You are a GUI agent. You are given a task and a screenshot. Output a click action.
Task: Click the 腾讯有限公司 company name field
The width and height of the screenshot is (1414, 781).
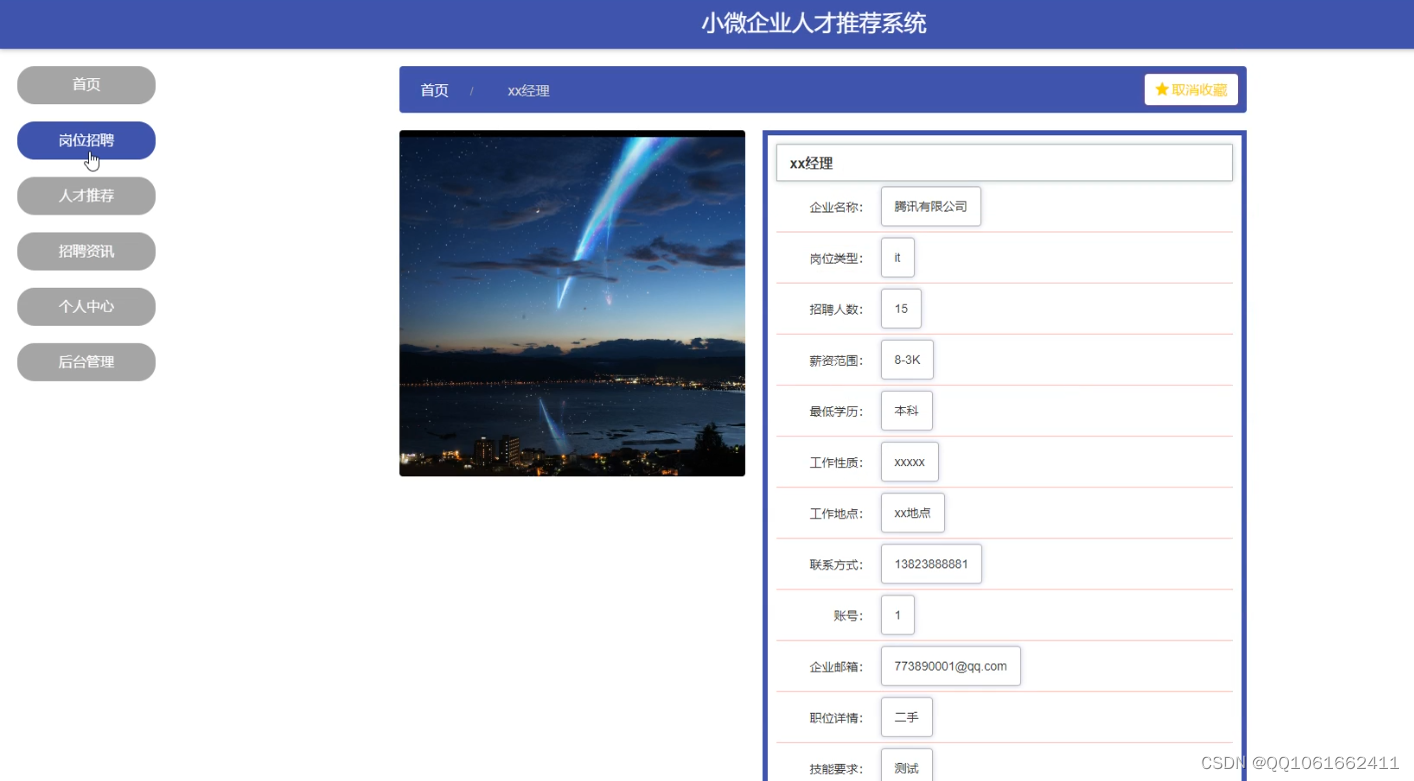click(x=930, y=206)
